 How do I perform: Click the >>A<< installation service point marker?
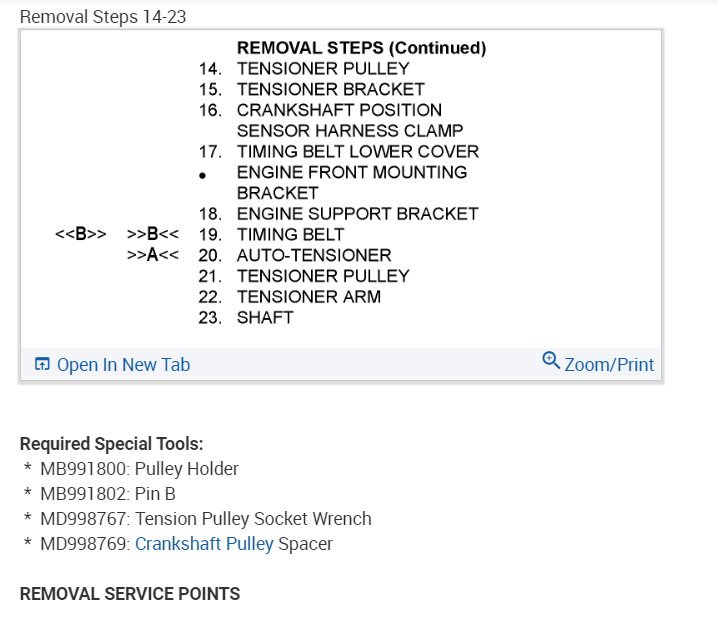tap(153, 255)
